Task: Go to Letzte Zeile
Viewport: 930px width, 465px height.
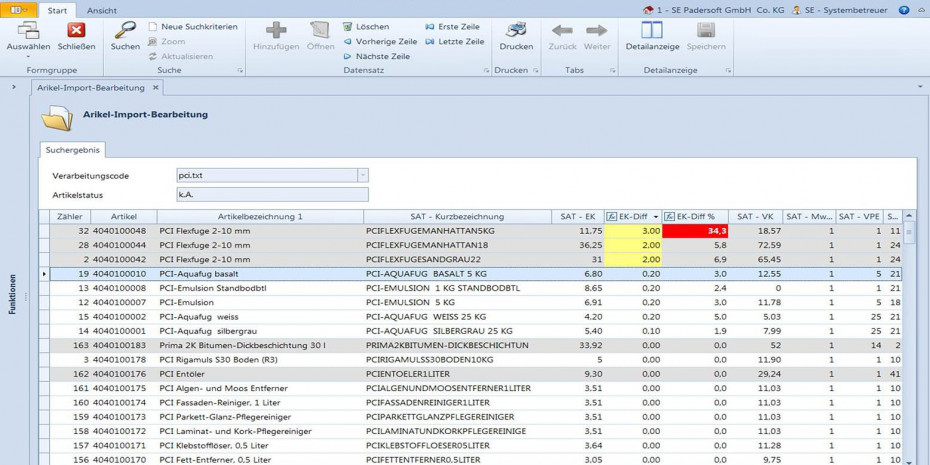Action: [455, 42]
